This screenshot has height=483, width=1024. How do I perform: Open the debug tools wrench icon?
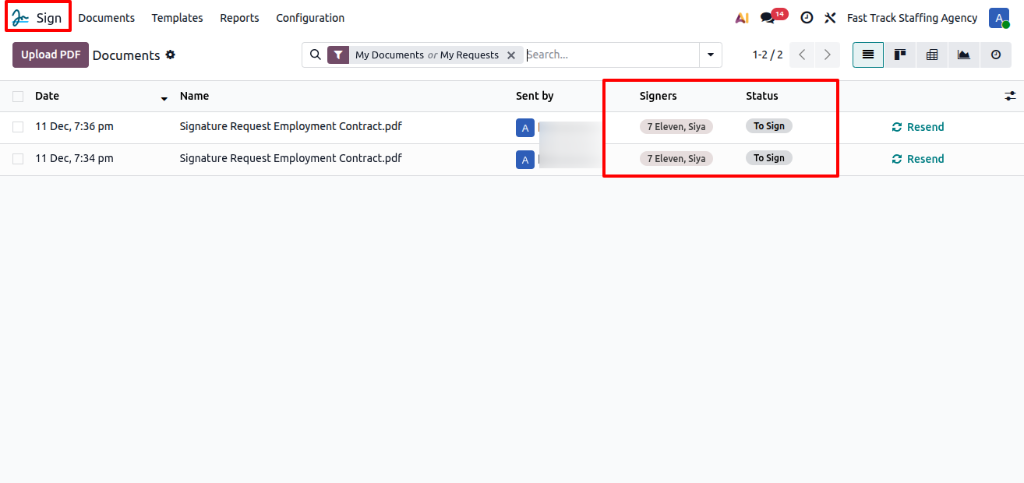coord(830,18)
